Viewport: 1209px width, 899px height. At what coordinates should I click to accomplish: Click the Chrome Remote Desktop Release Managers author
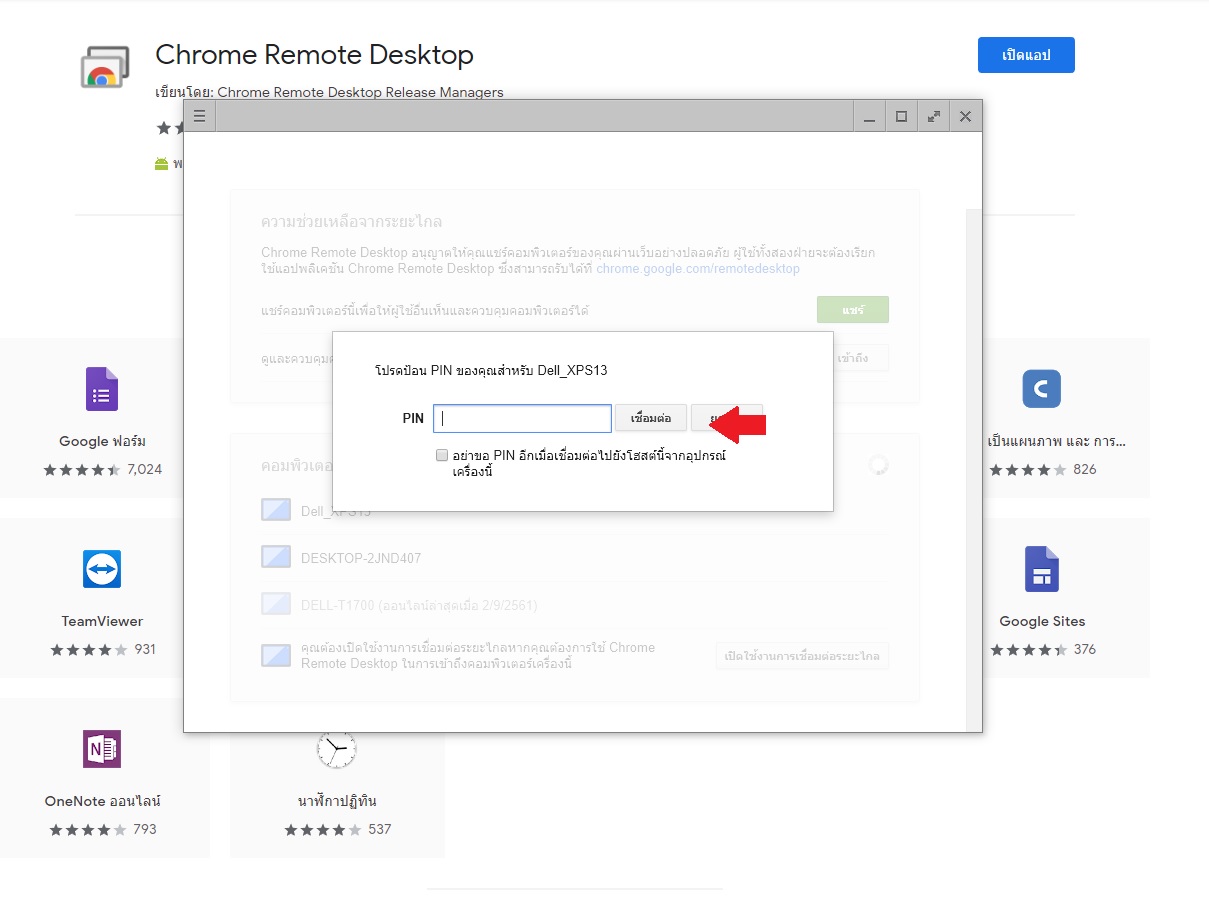click(360, 92)
